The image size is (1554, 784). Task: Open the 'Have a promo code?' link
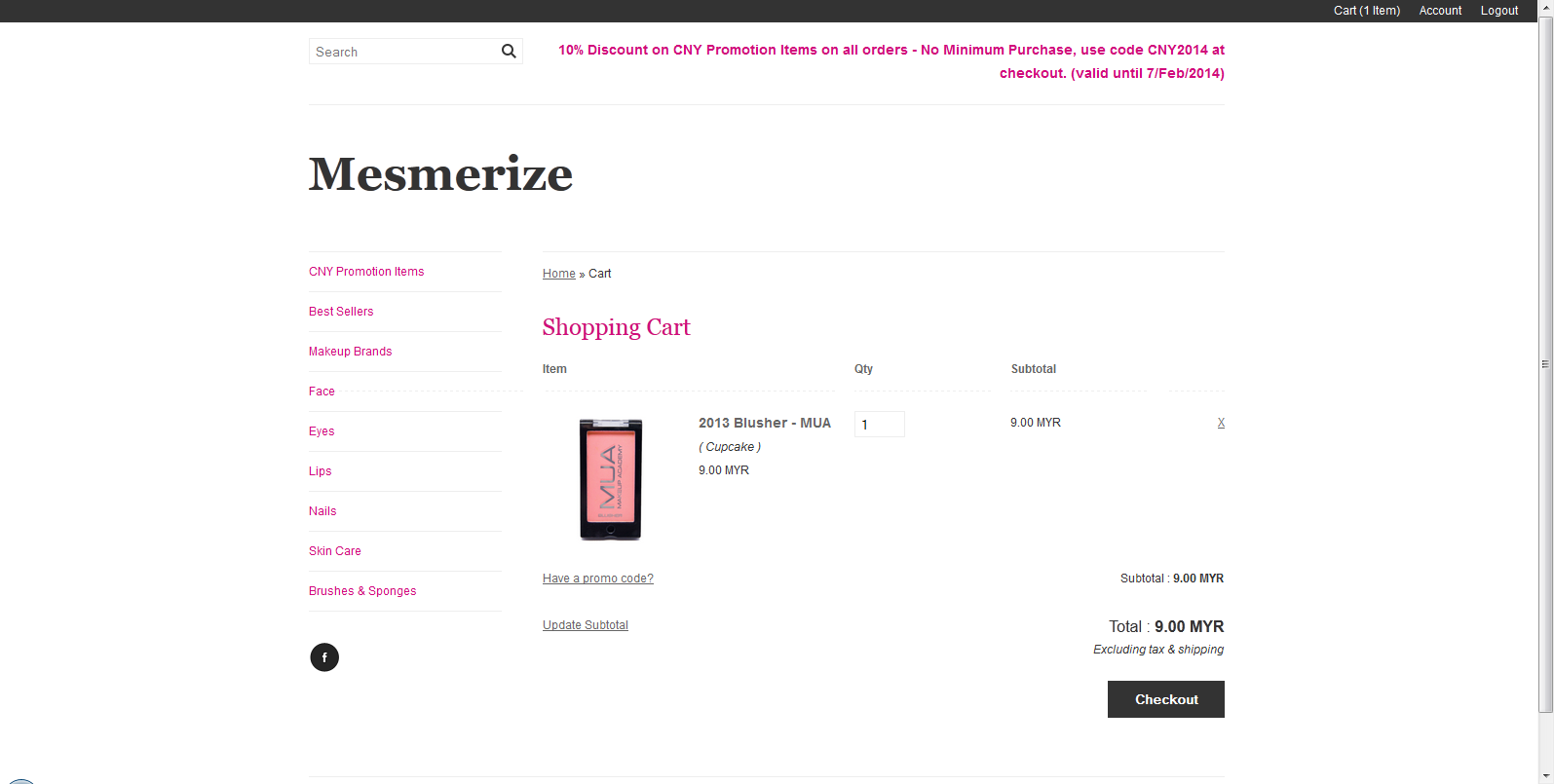point(598,579)
